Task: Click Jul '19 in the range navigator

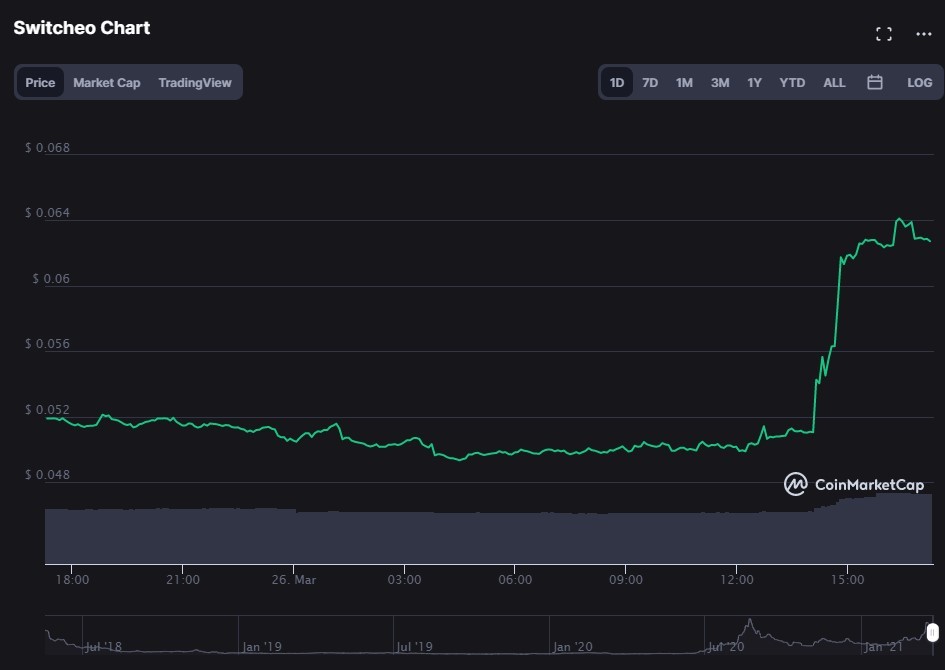Action: coord(414,647)
